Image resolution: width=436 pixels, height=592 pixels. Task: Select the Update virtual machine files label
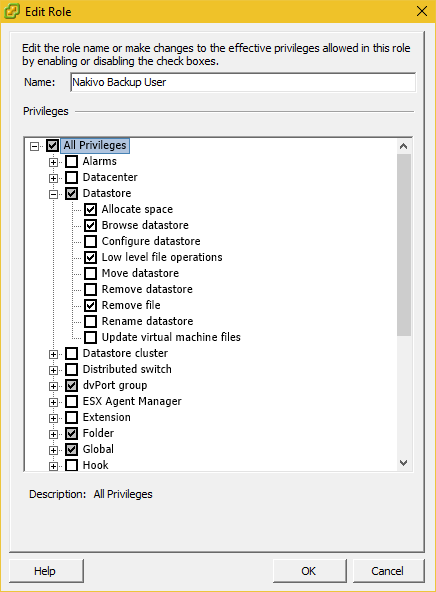pyautogui.click(x=171, y=337)
